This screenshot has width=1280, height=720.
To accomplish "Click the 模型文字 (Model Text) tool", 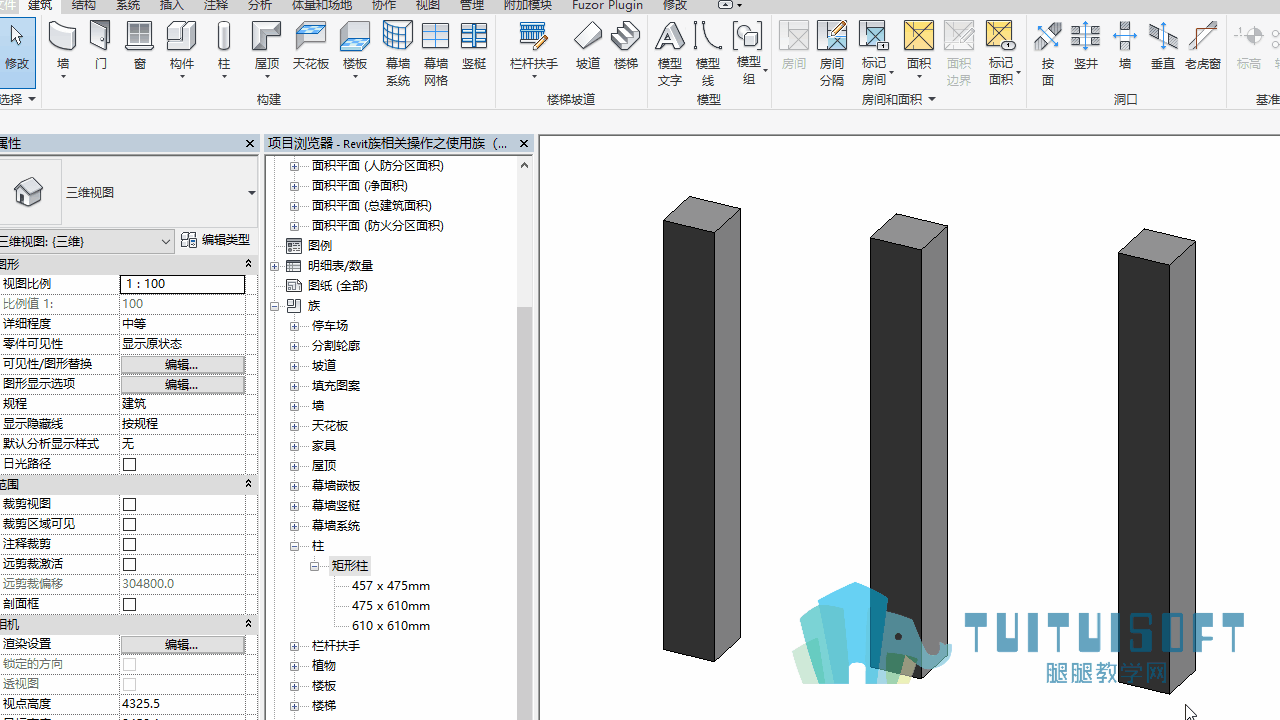I will (670, 55).
